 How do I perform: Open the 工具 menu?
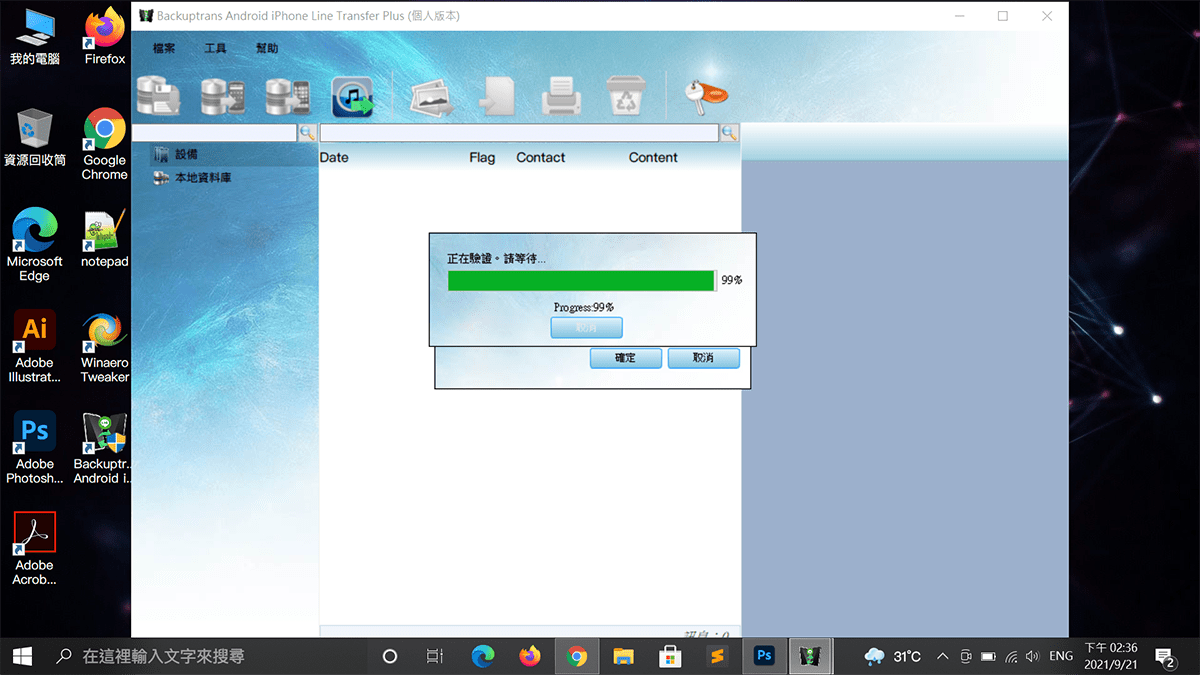tap(216, 48)
